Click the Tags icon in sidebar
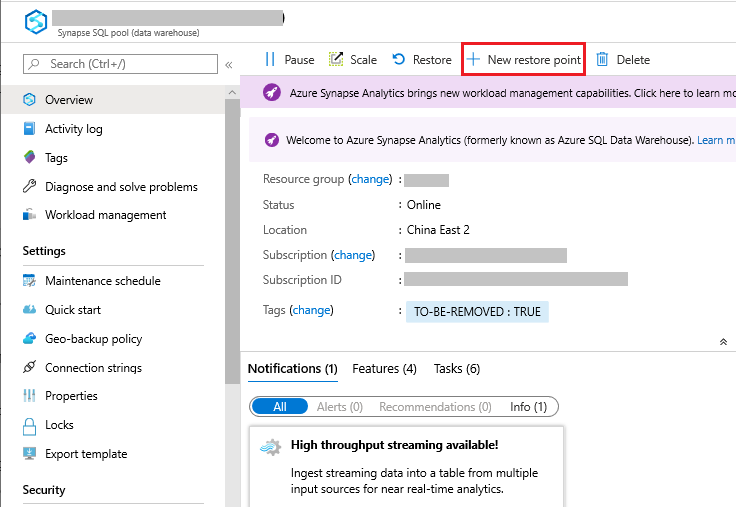Viewport: 736px width, 507px height. pyautogui.click(x=29, y=158)
